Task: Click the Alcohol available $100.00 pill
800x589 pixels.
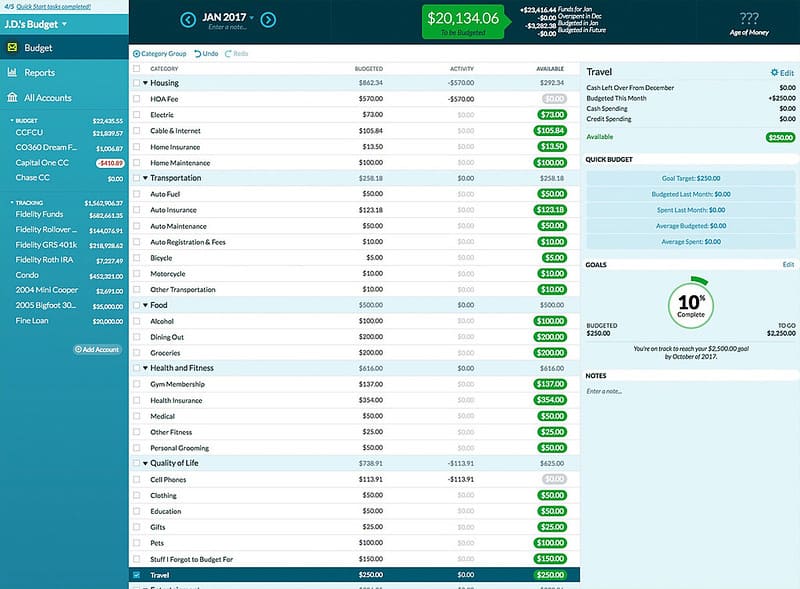Action: pyautogui.click(x=550, y=321)
